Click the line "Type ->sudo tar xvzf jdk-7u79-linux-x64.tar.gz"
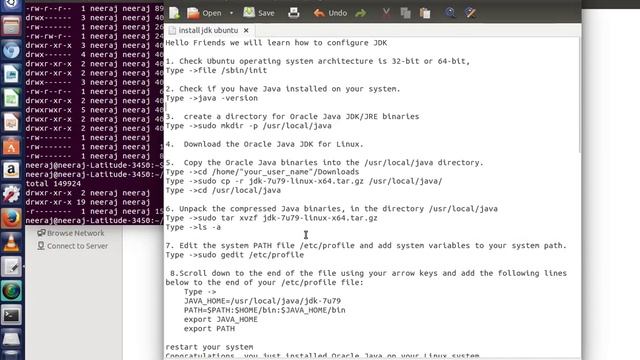 (x=271, y=218)
